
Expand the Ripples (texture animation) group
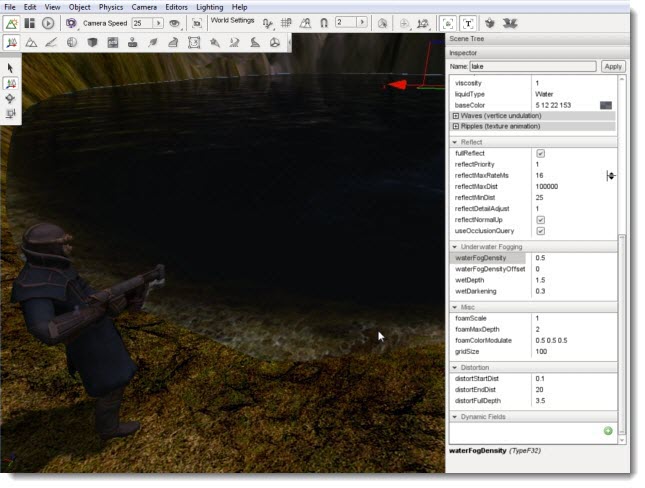[x=456, y=126]
